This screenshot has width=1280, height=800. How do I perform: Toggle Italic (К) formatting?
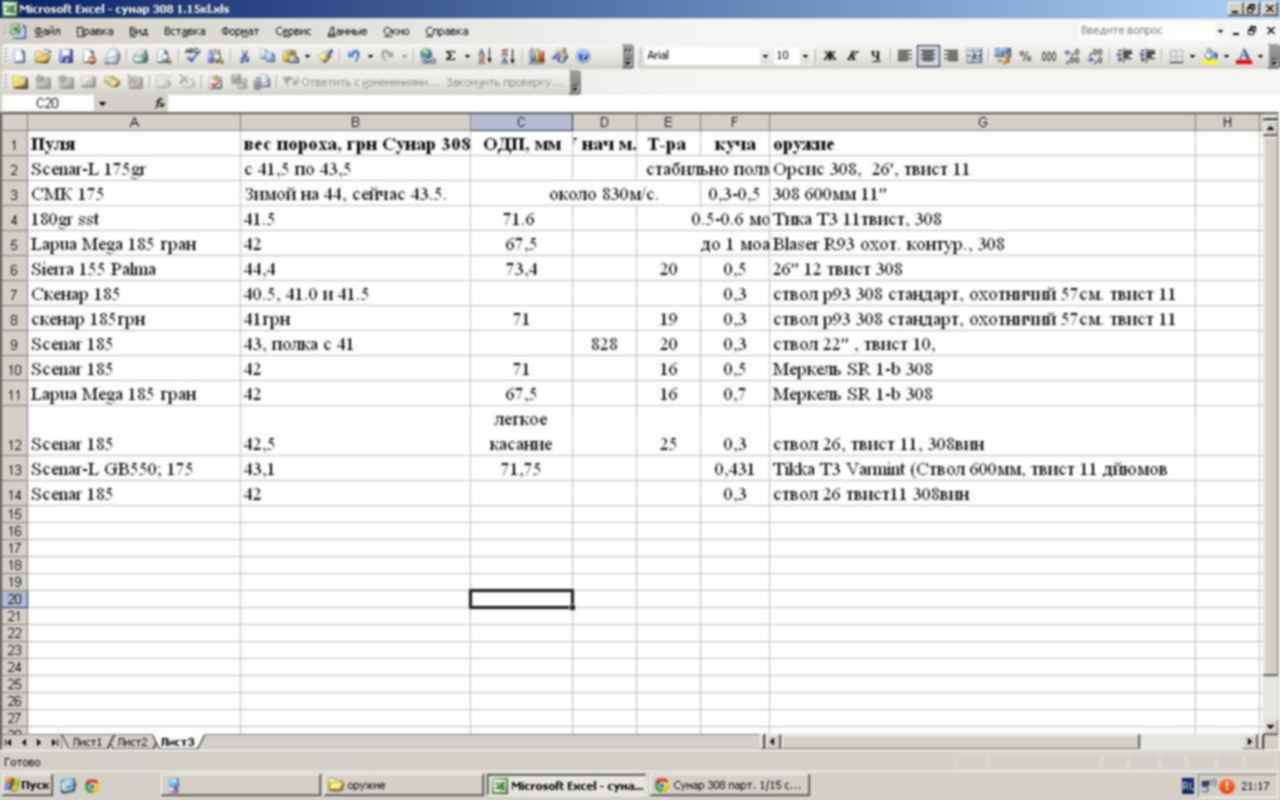[852, 56]
